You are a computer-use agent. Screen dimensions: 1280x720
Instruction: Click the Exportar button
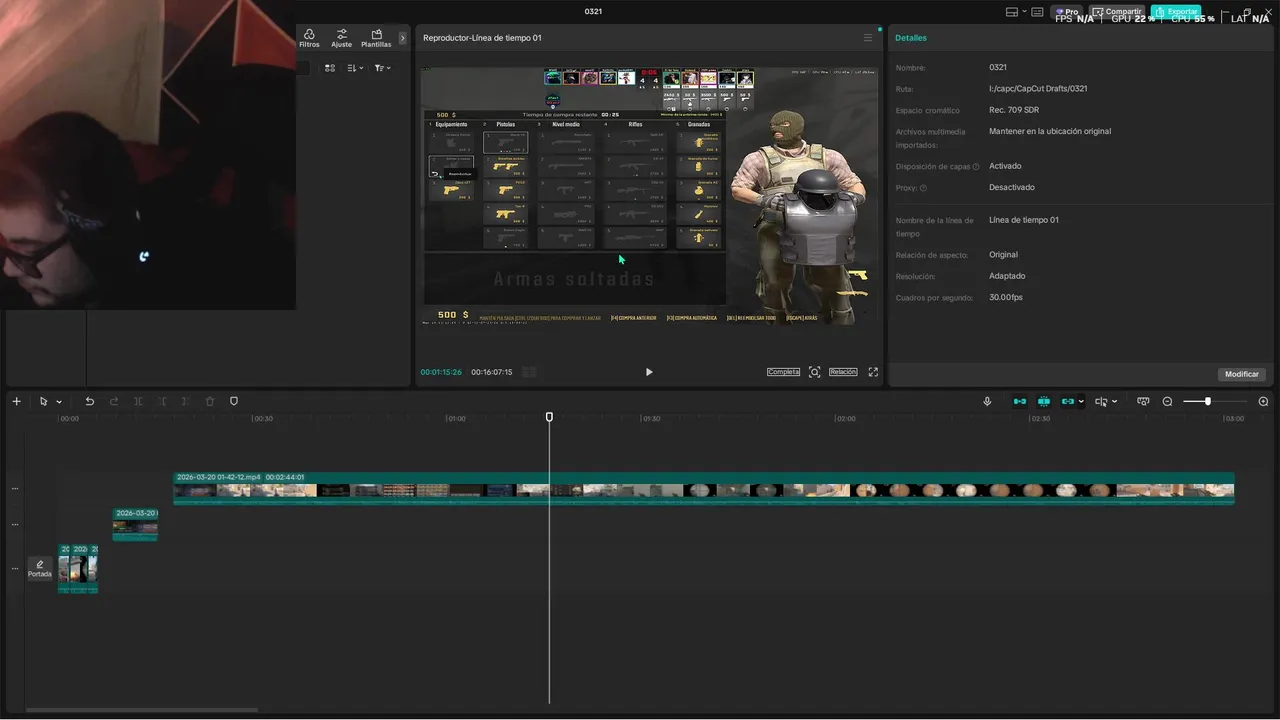pyautogui.click(x=1176, y=12)
